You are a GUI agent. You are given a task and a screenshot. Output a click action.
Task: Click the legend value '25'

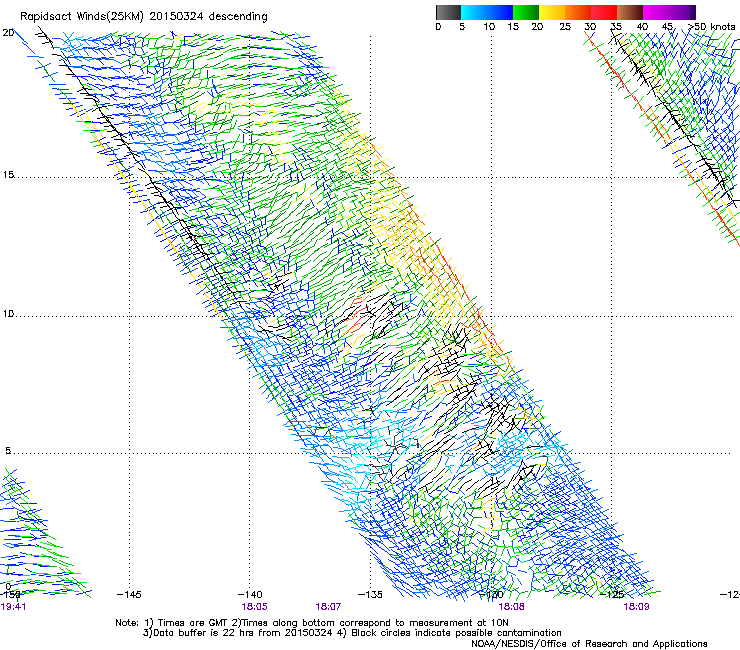pos(565,27)
